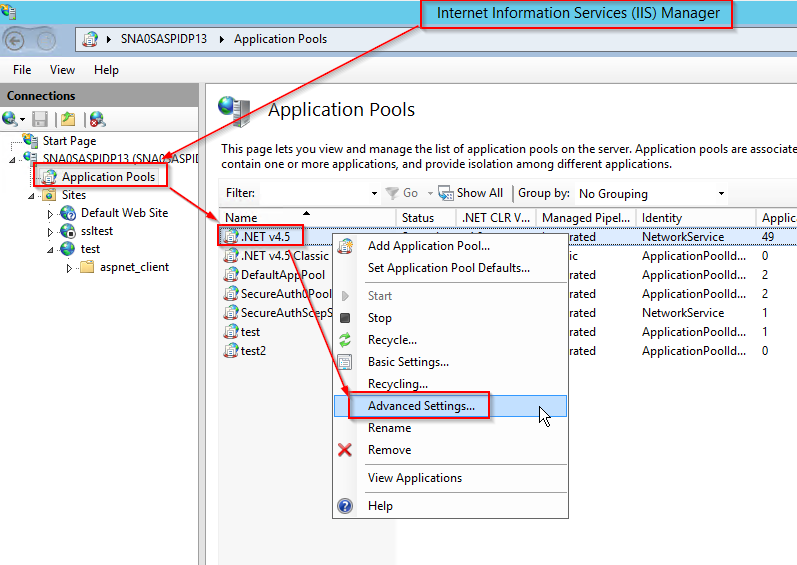Click the Stop square icon in menu
797x565 pixels.
(345, 318)
